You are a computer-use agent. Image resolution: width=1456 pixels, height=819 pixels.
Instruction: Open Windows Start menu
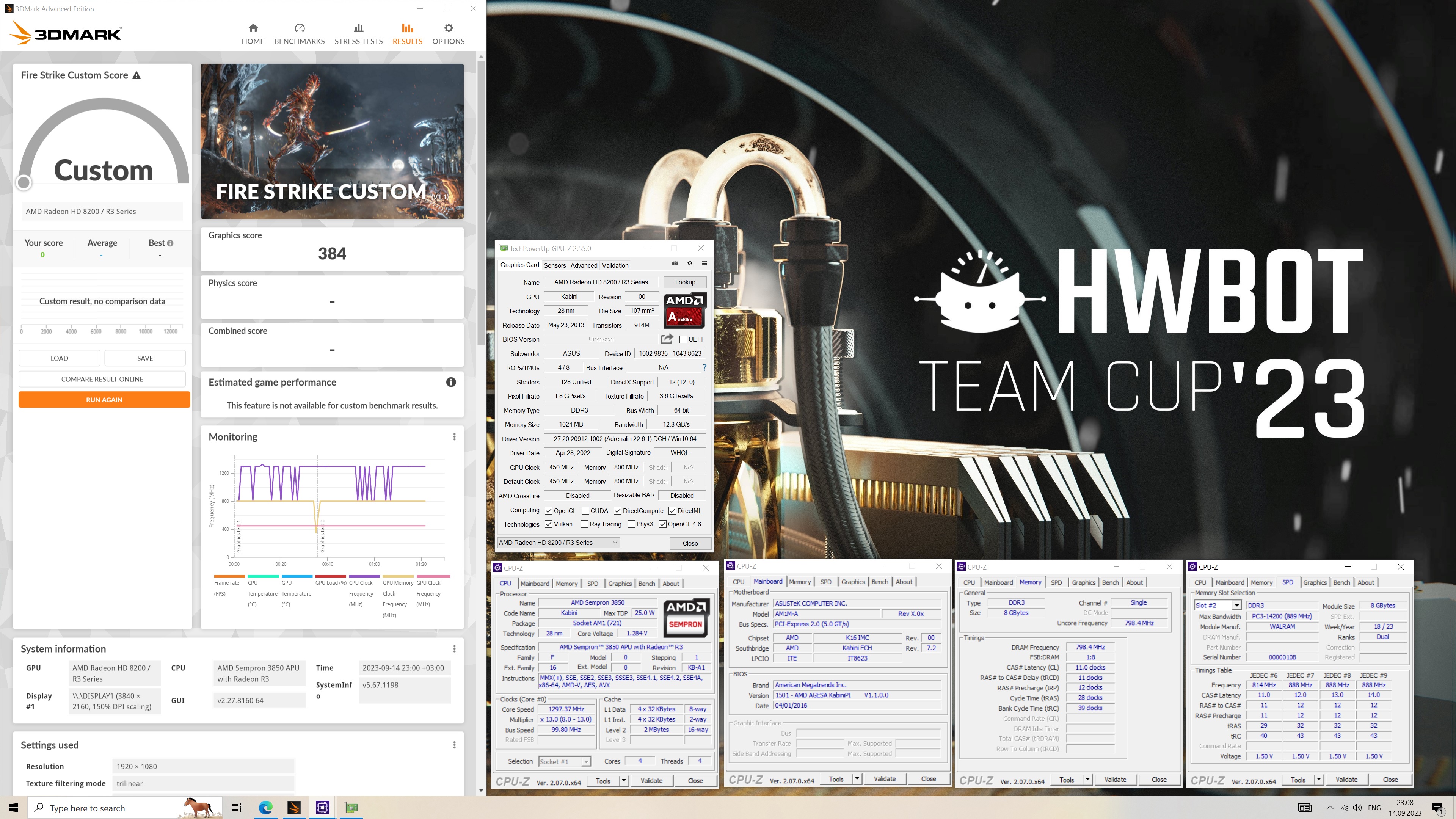(x=14, y=808)
